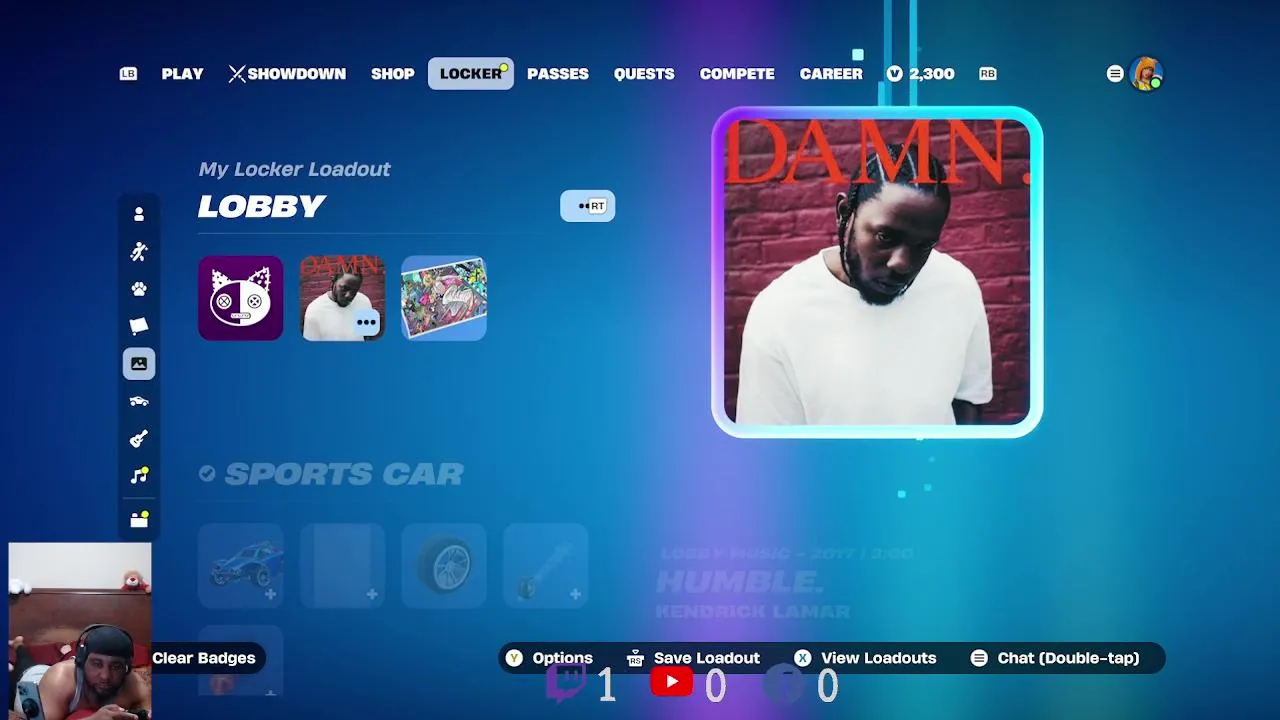Open the Emotes running-figure category
Screen dimensions: 1280x720
click(139, 252)
